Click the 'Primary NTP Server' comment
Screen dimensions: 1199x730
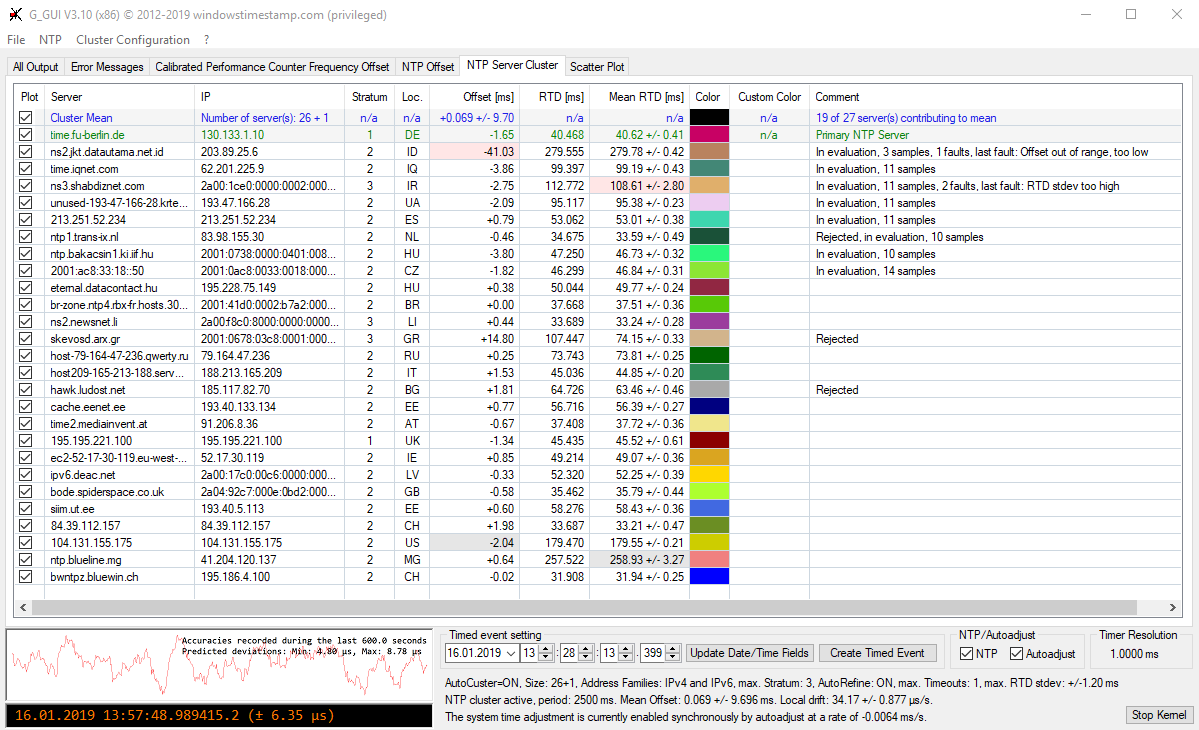(863, 135)
